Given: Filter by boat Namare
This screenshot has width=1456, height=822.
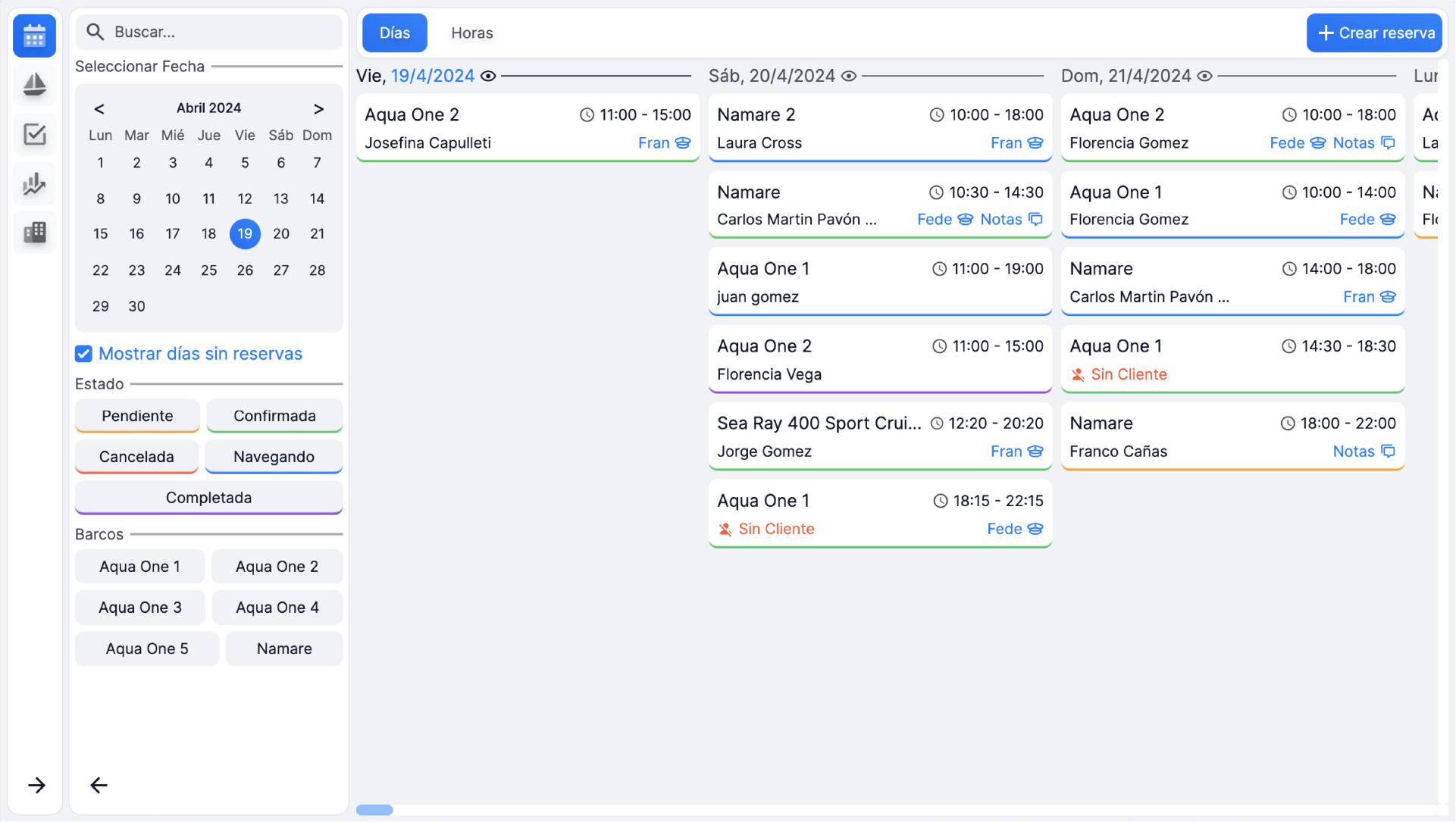Looking at the screenshot, I should coord(284,649).
